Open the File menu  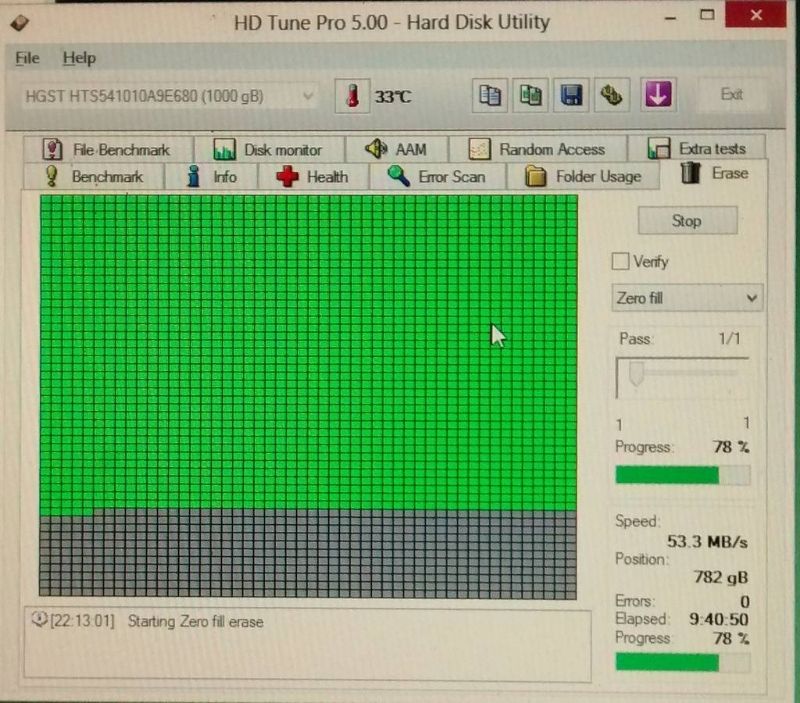coord(27,58)
